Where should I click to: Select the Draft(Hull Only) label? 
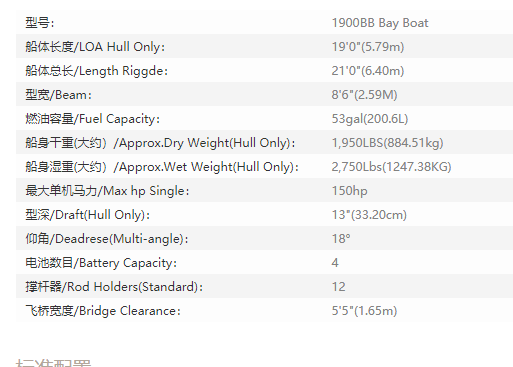tap(88, 215)
